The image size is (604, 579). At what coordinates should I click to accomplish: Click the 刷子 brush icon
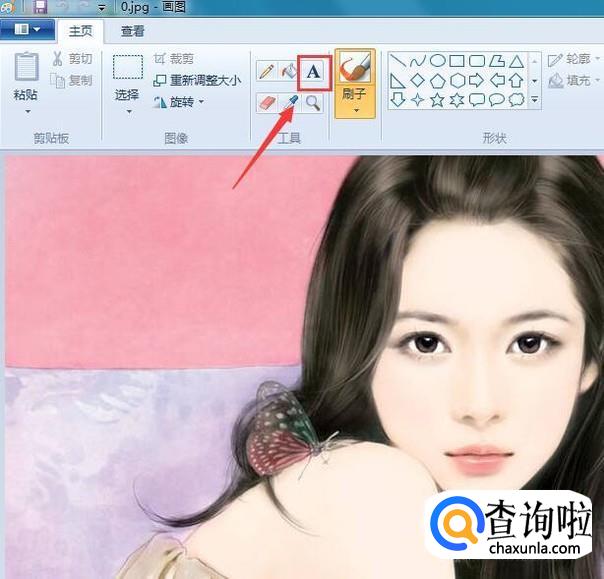click(x=355, y=66)
